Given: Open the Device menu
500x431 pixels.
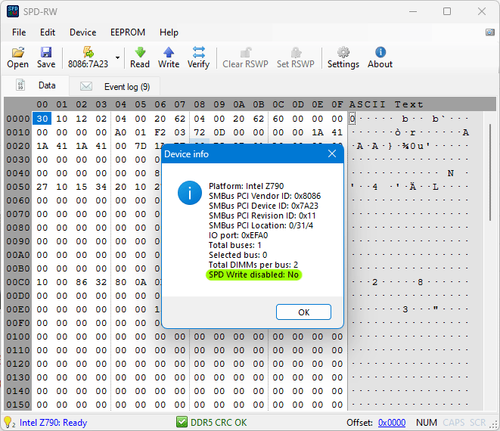Looking at the screenshot, I should click(x=83, y=32).
